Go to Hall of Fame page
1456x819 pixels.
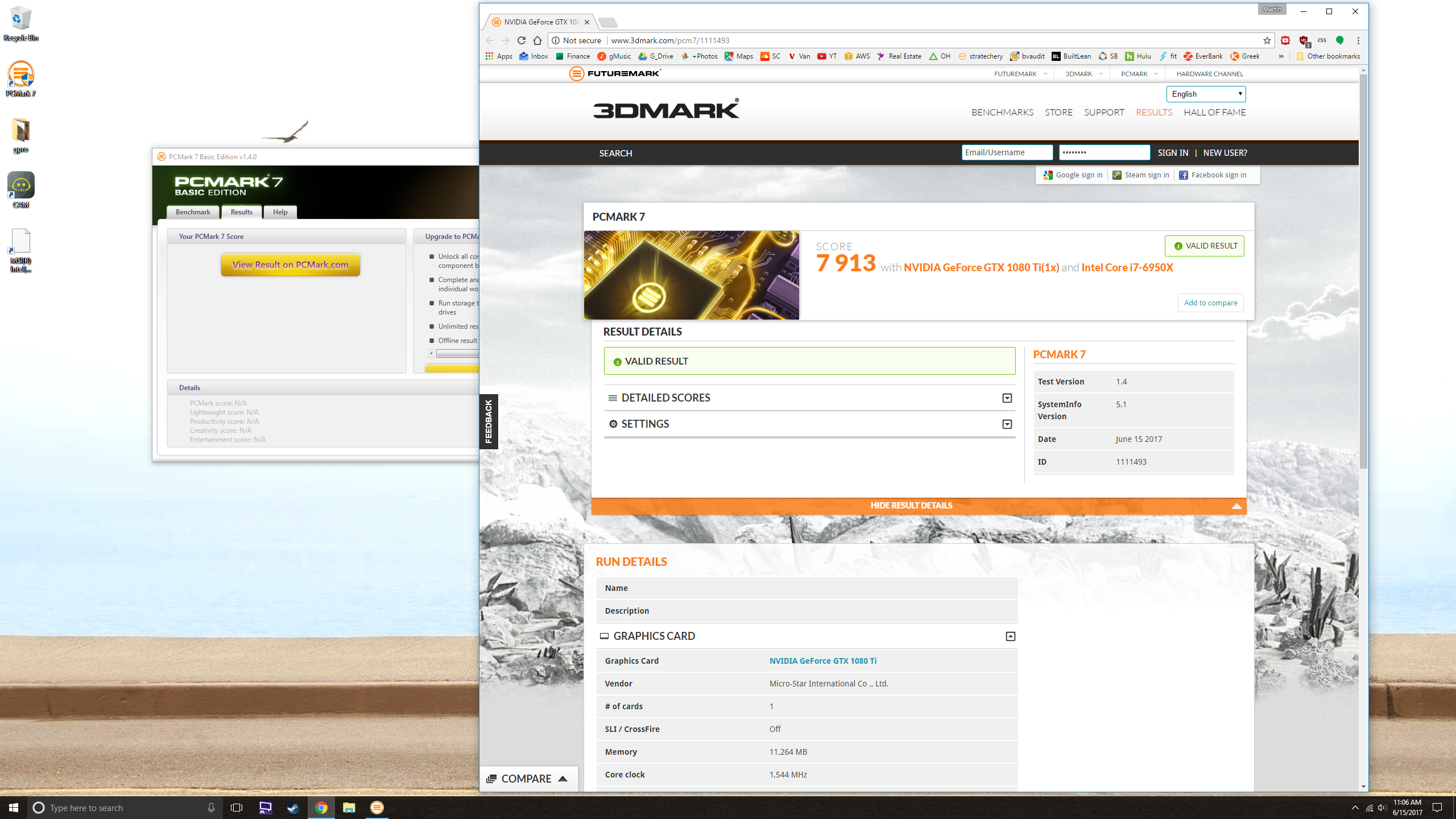(x=1214, y=113)
